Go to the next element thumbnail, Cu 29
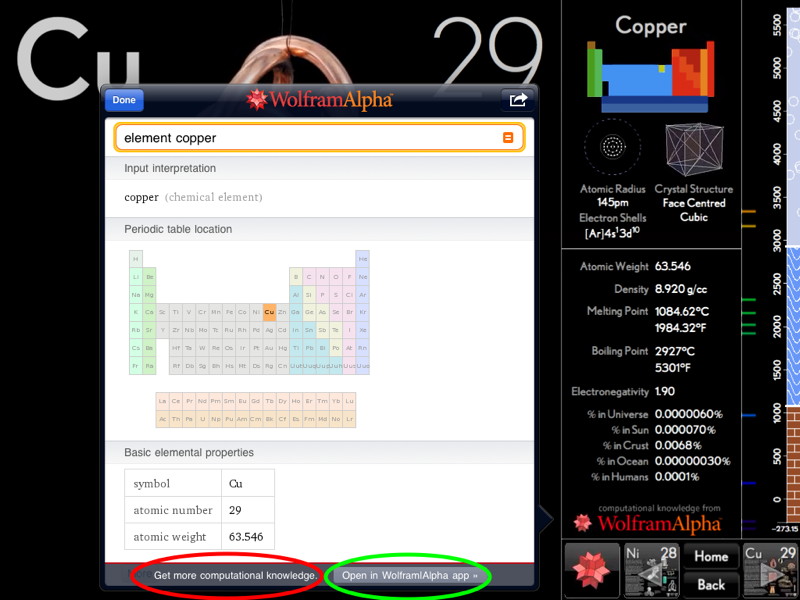The width and height of the screenshot is (800, 600). (x=770, y=568)
